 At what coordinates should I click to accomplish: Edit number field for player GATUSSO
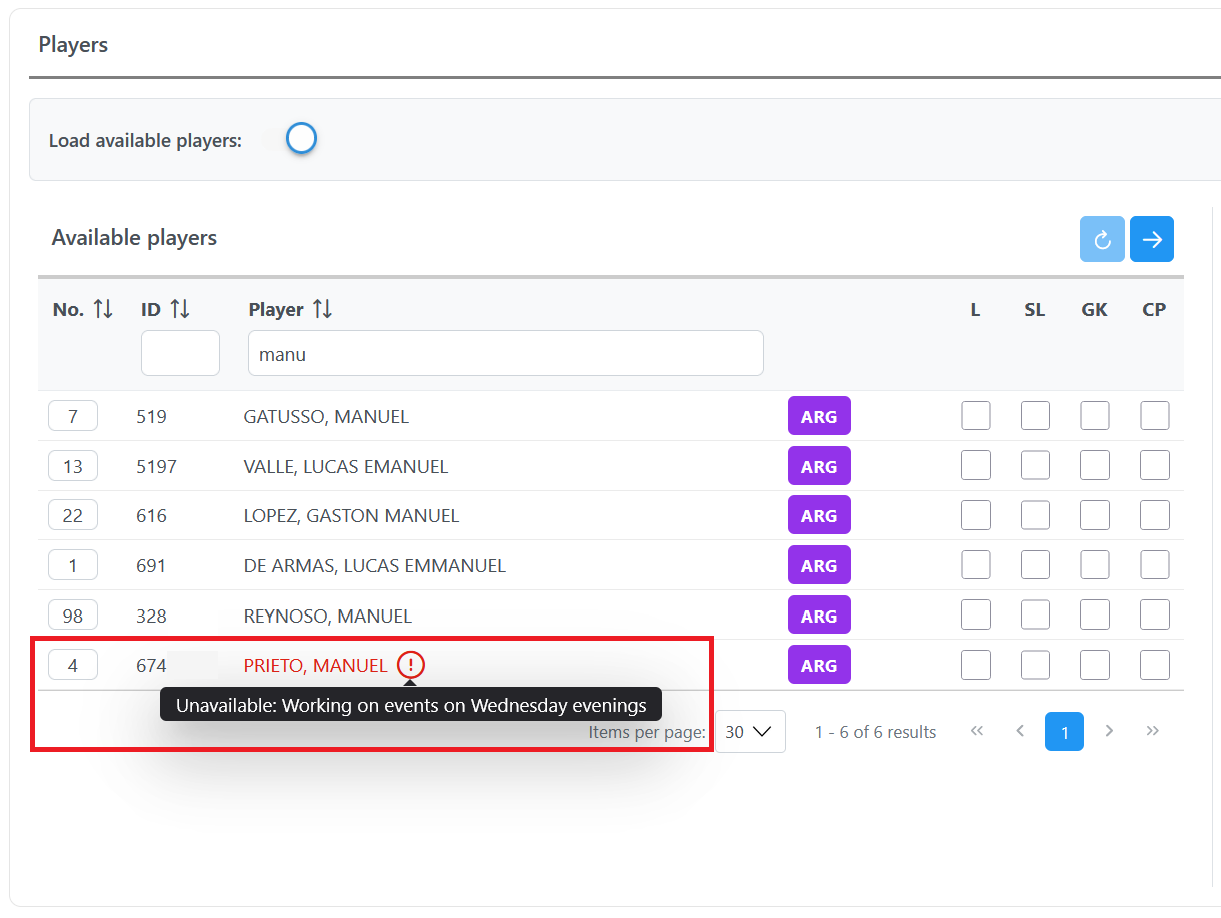click(x=73, y=415)
